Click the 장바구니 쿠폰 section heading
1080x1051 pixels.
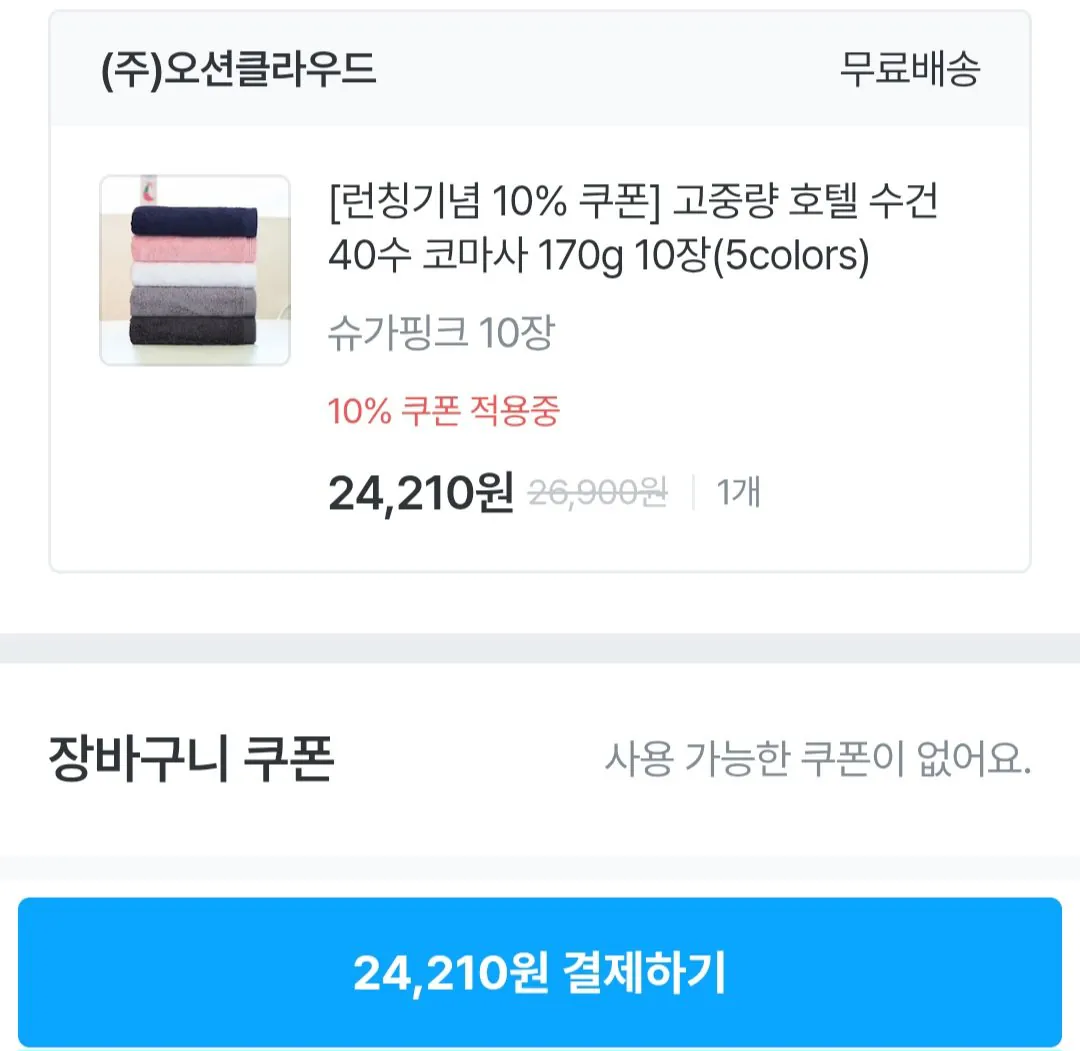tap(191, 760)
